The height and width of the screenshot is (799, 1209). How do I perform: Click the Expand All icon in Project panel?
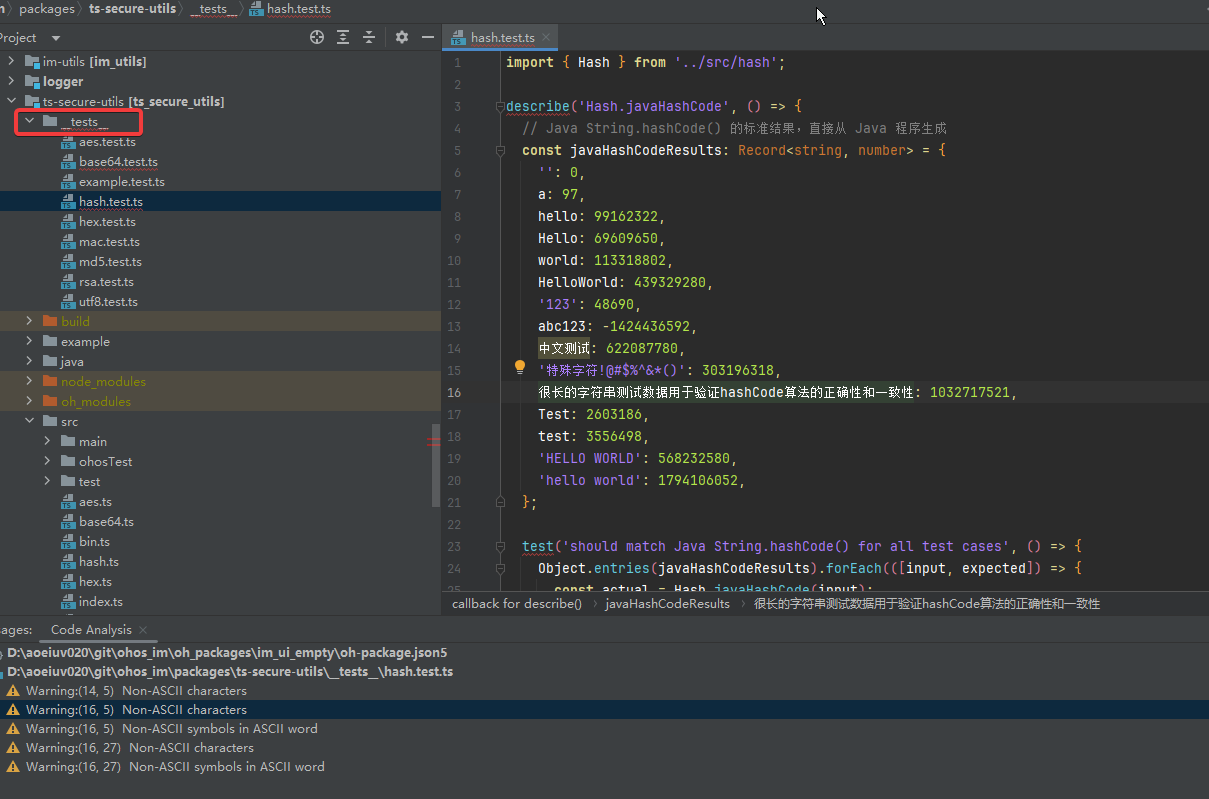(343, 37)
